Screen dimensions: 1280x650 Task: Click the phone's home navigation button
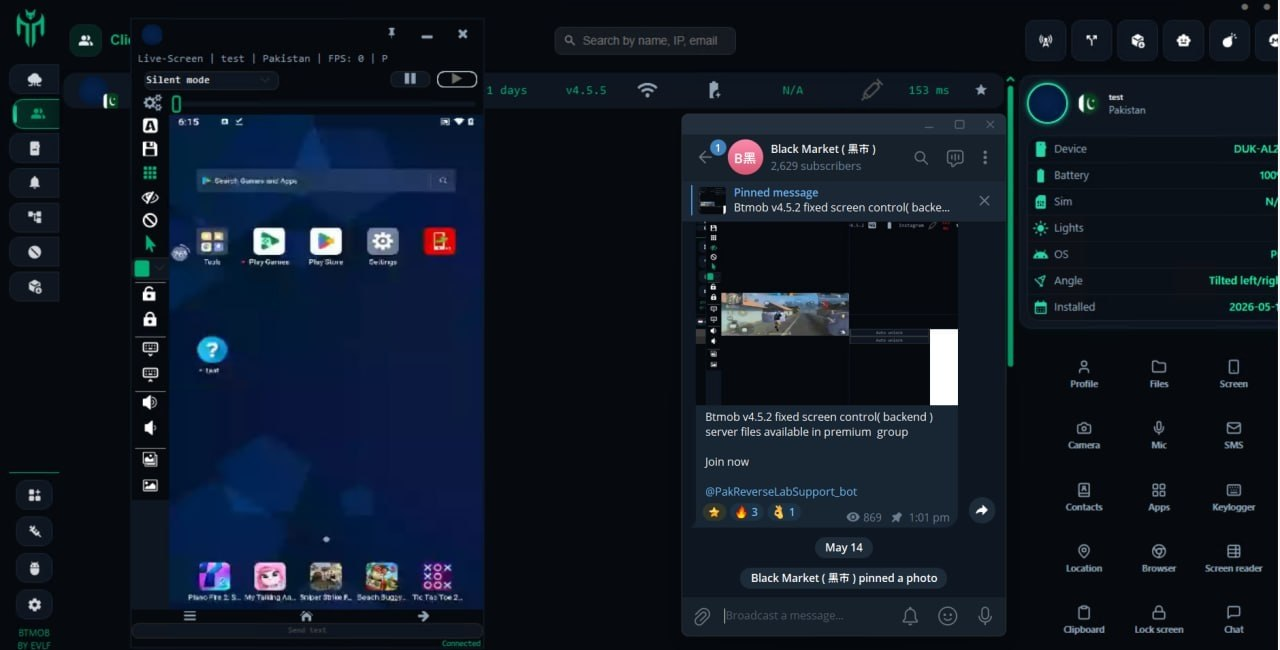tap(307, 616)
